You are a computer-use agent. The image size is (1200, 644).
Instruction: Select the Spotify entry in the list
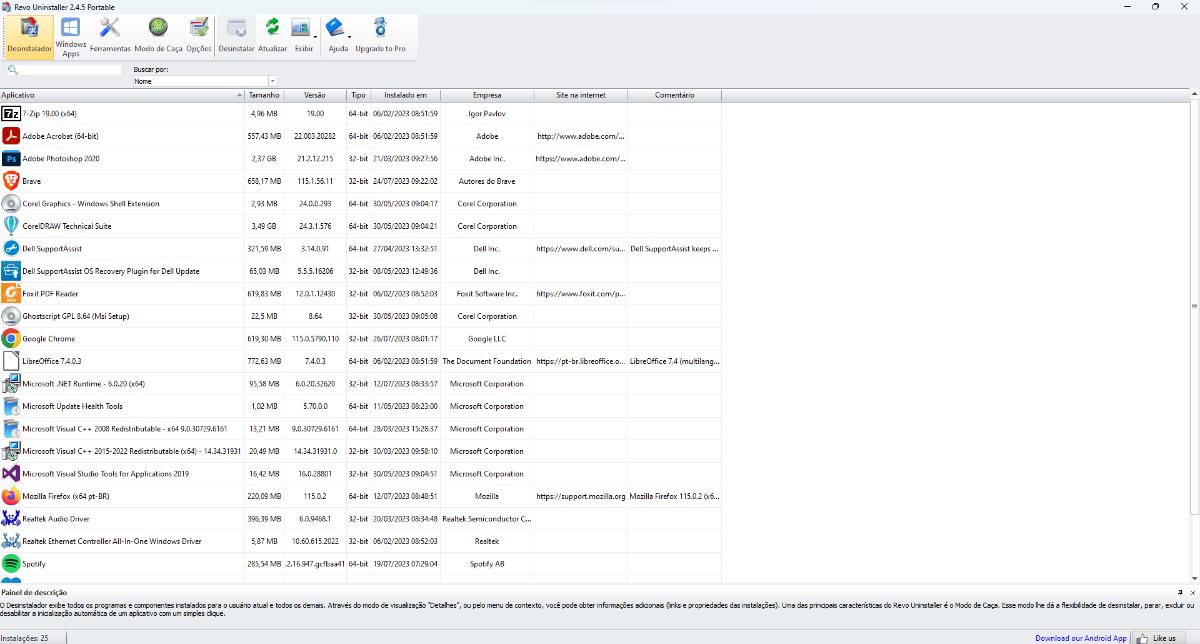click(34, 564)
